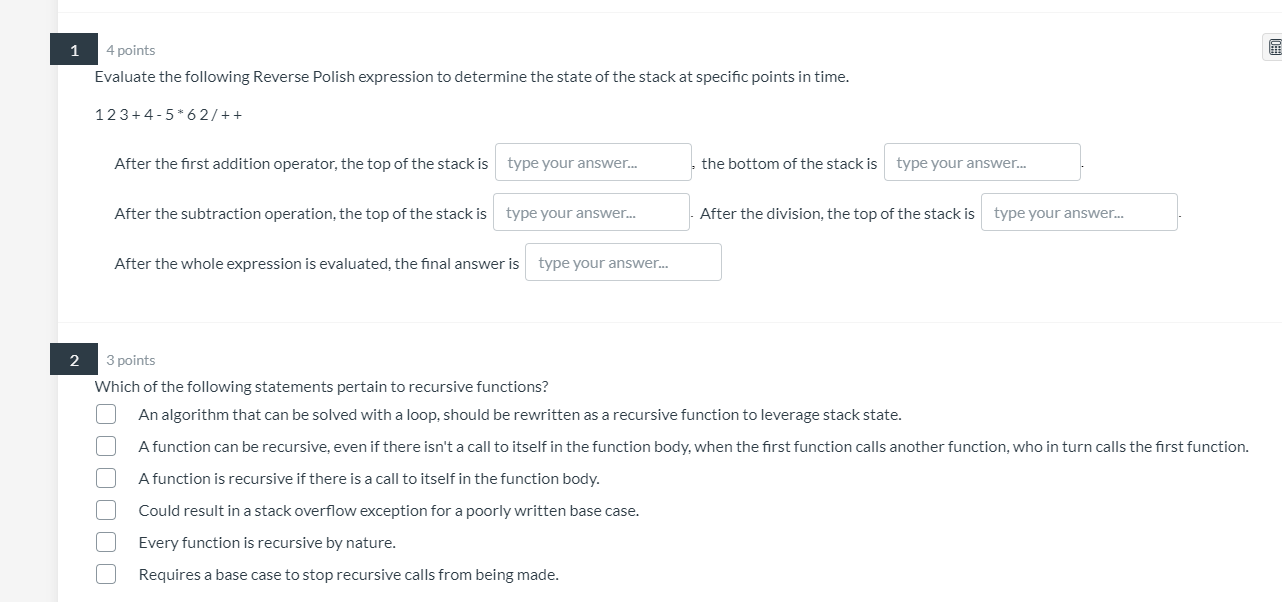Click the '3 points' label of question 2
Screen dimensions: 1282x602
pos(131,360)
